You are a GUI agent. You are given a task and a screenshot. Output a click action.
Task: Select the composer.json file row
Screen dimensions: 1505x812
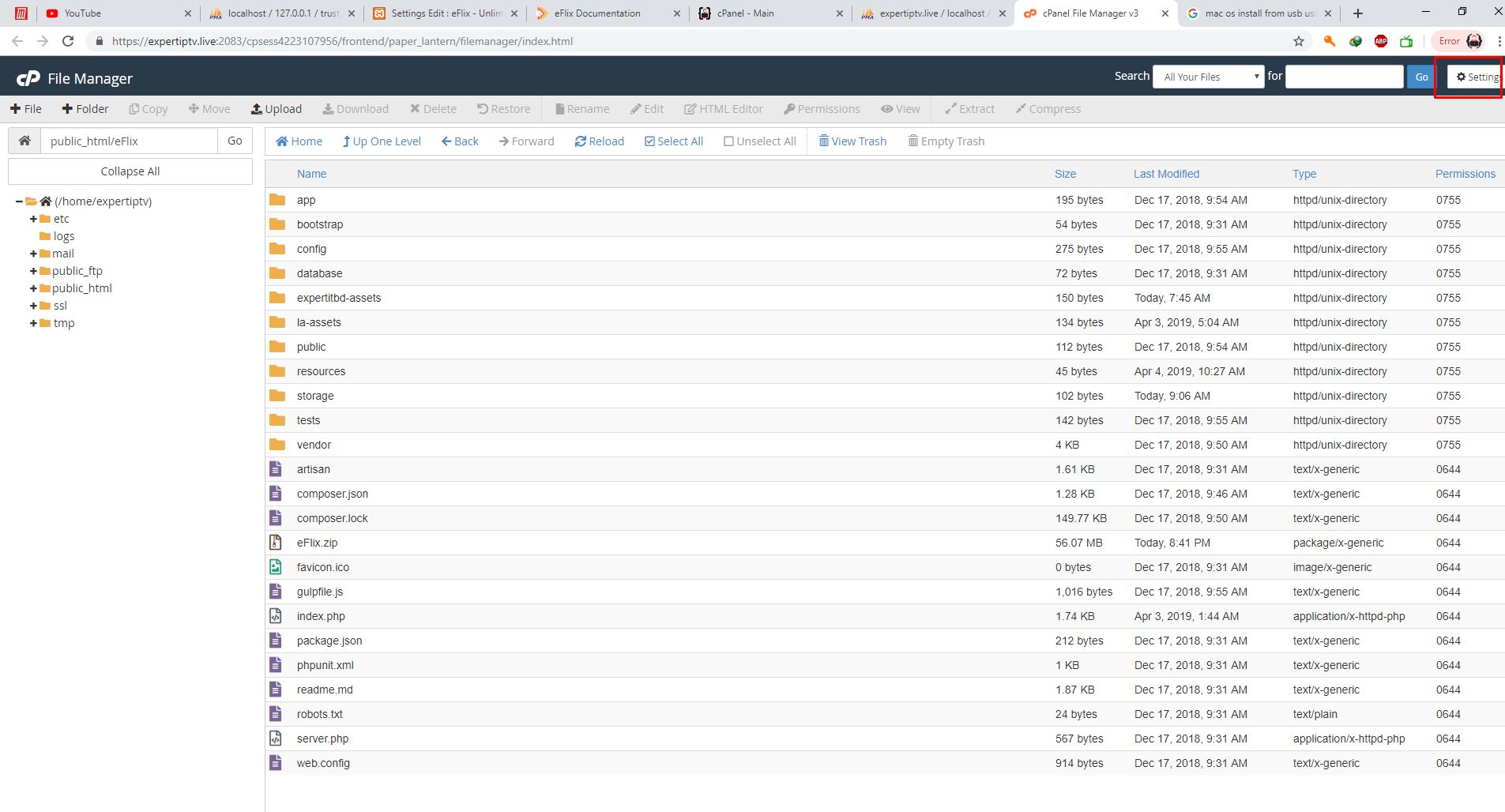(885, 494)
